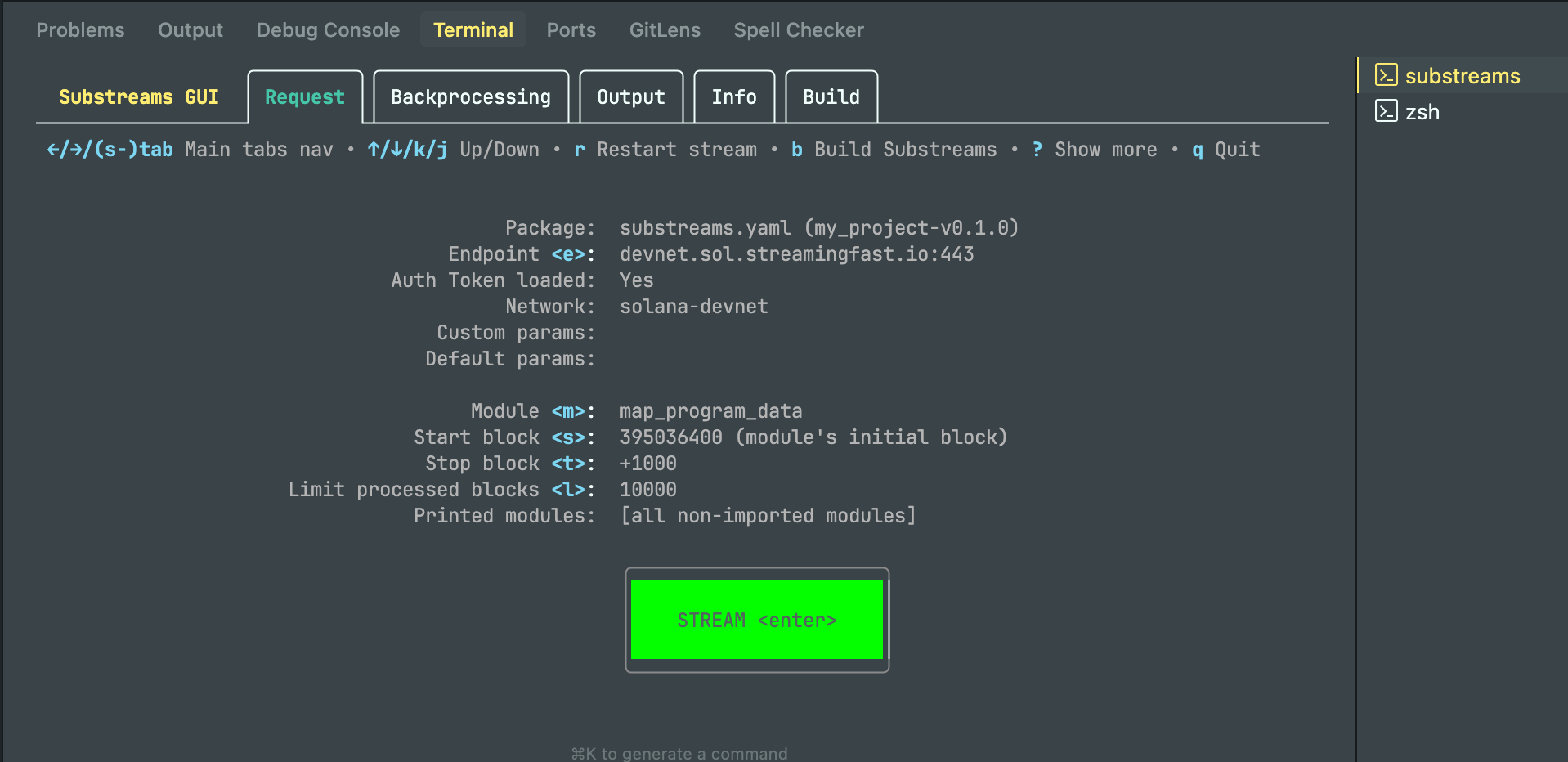This screenshot has width=1568, height=762.
Task: Open the Backprocessing tab
Action: [x=471, y=97]
